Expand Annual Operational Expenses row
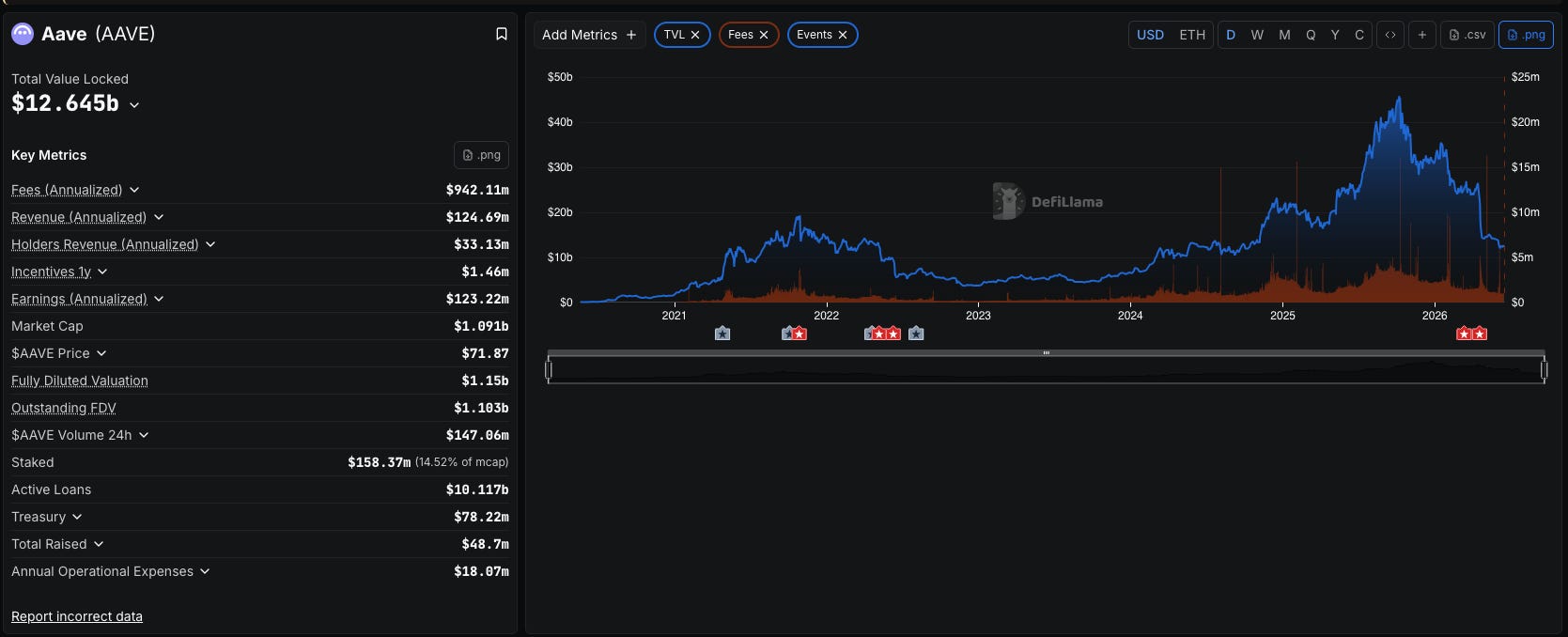This screenshot has height=637, width=1568. (205, 571)
